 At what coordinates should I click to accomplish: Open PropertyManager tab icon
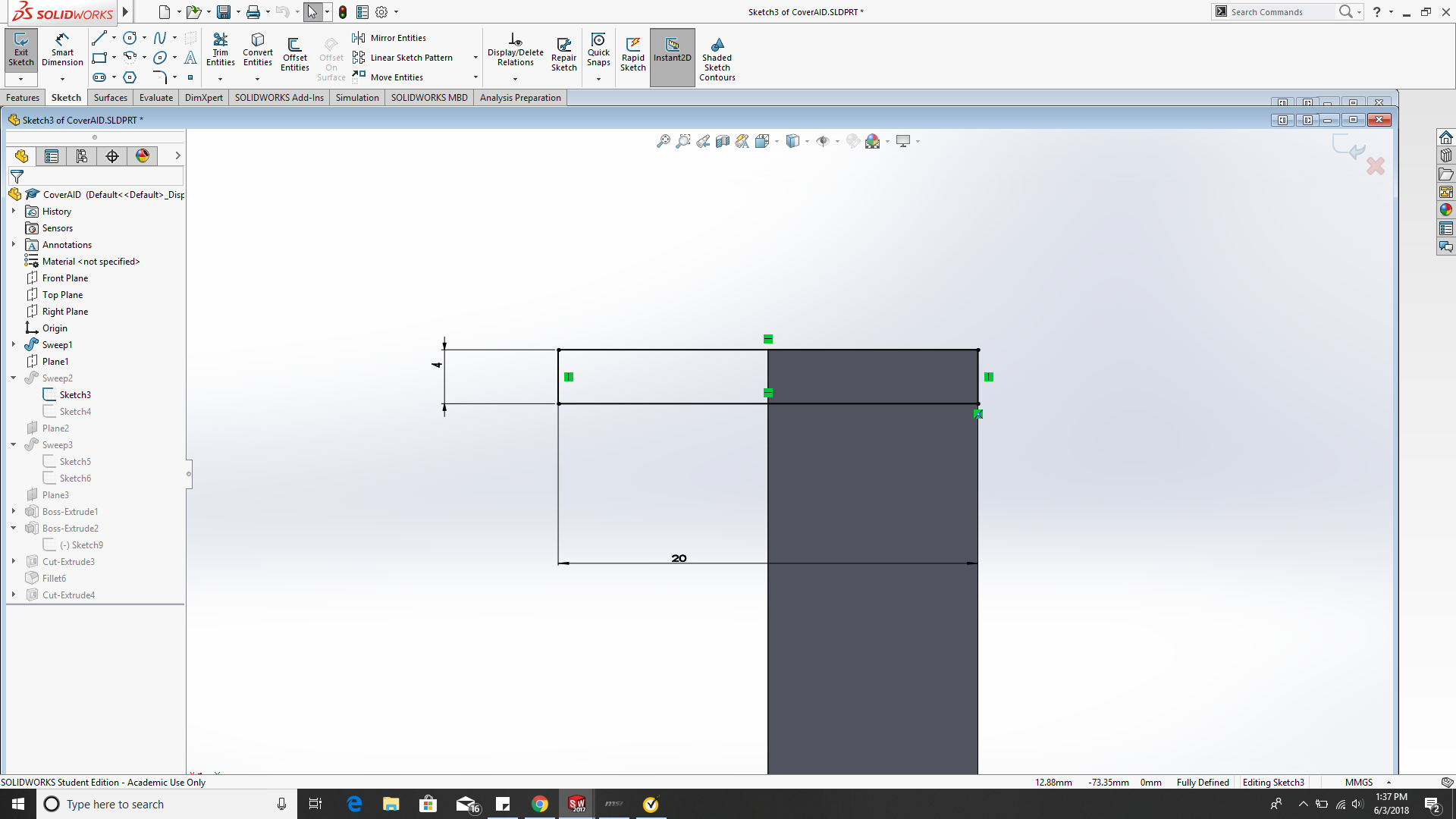pos(52,156)
